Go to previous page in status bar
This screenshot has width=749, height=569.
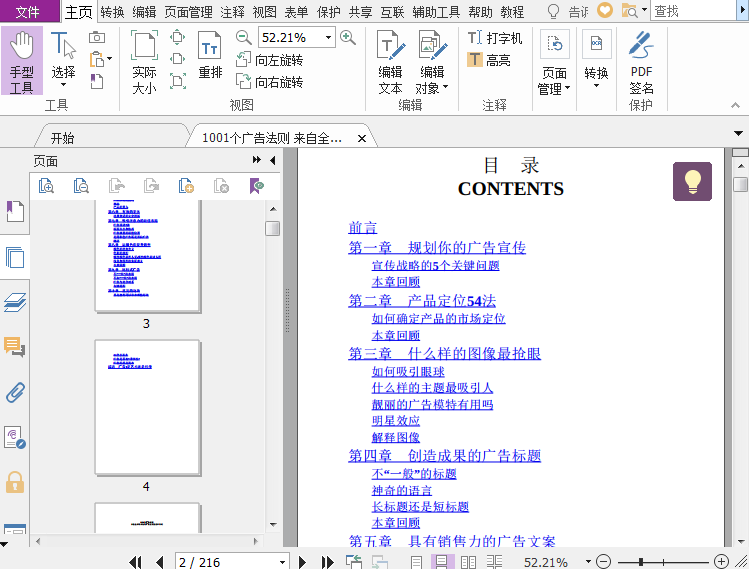[160, 562]
